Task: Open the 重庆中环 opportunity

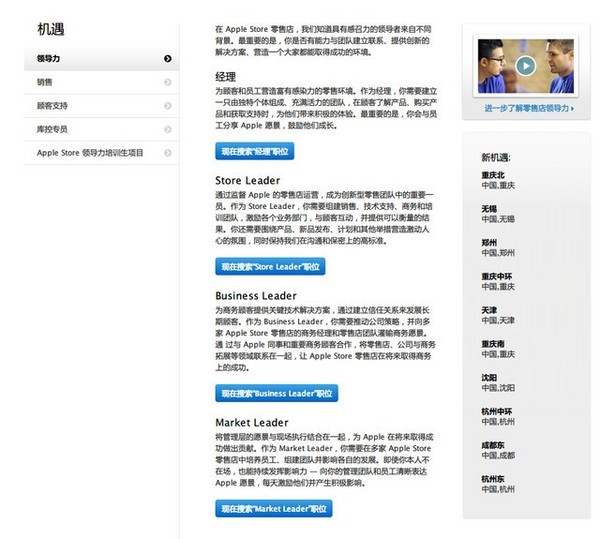Action: [x=497, y=276]
